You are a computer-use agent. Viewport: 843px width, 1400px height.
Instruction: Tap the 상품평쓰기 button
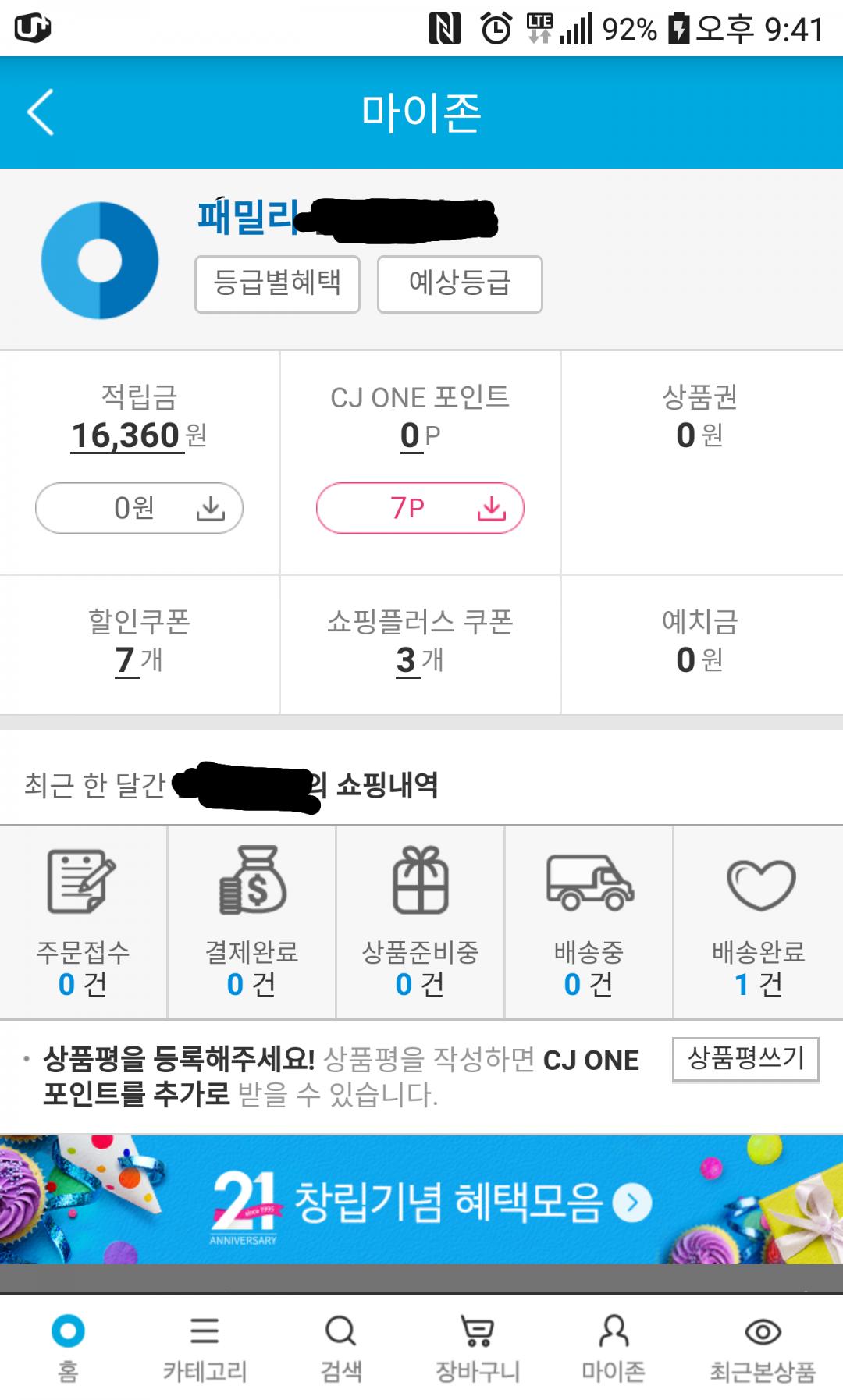[745, 1059]
